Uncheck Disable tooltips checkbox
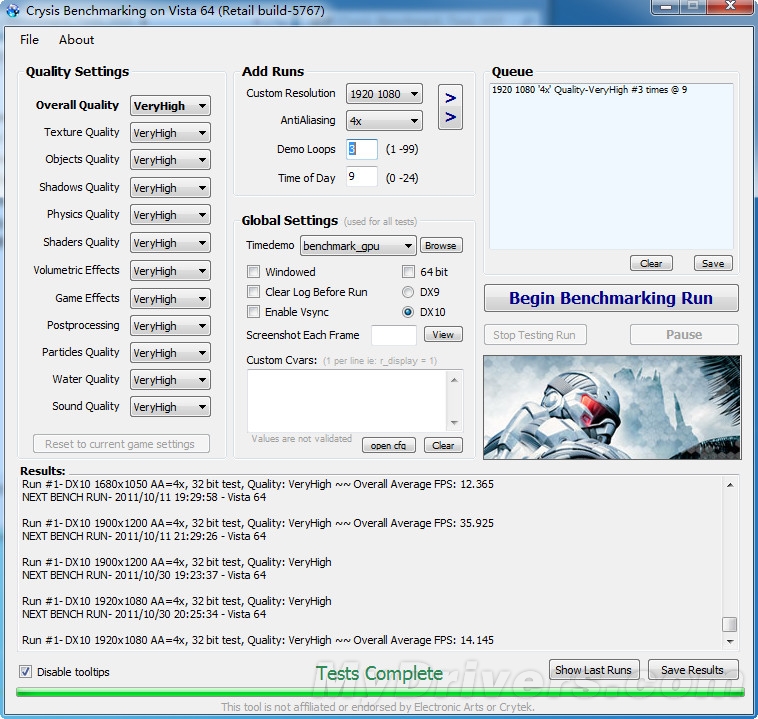The image size is (758, 719). [25, 672]
